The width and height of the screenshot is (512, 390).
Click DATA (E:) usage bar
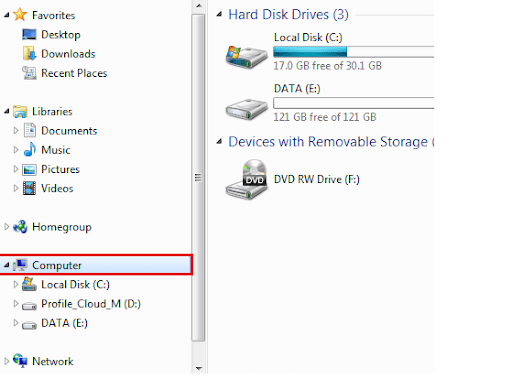(353, 103)
